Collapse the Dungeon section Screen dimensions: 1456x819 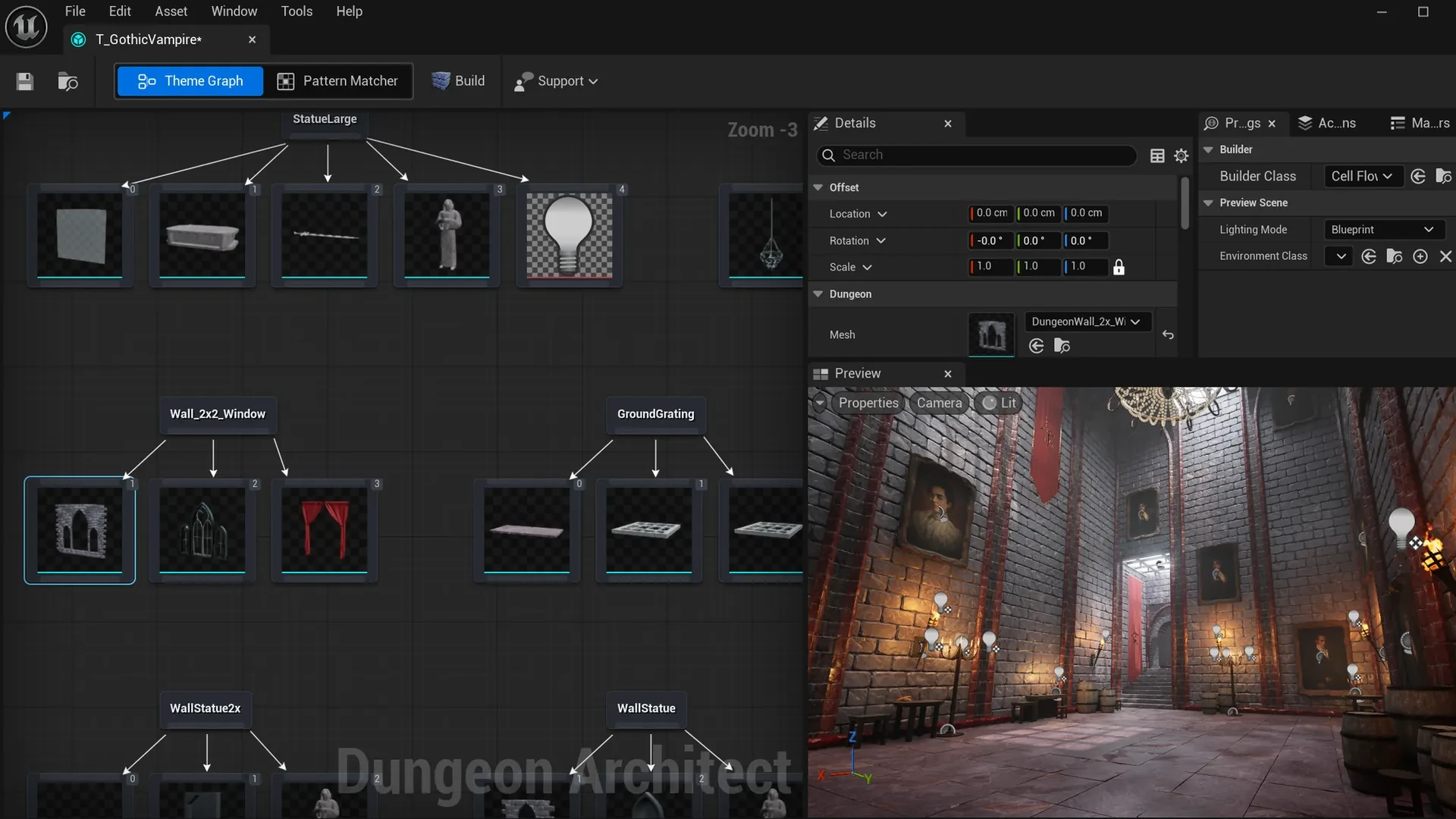tap(818, 294)
